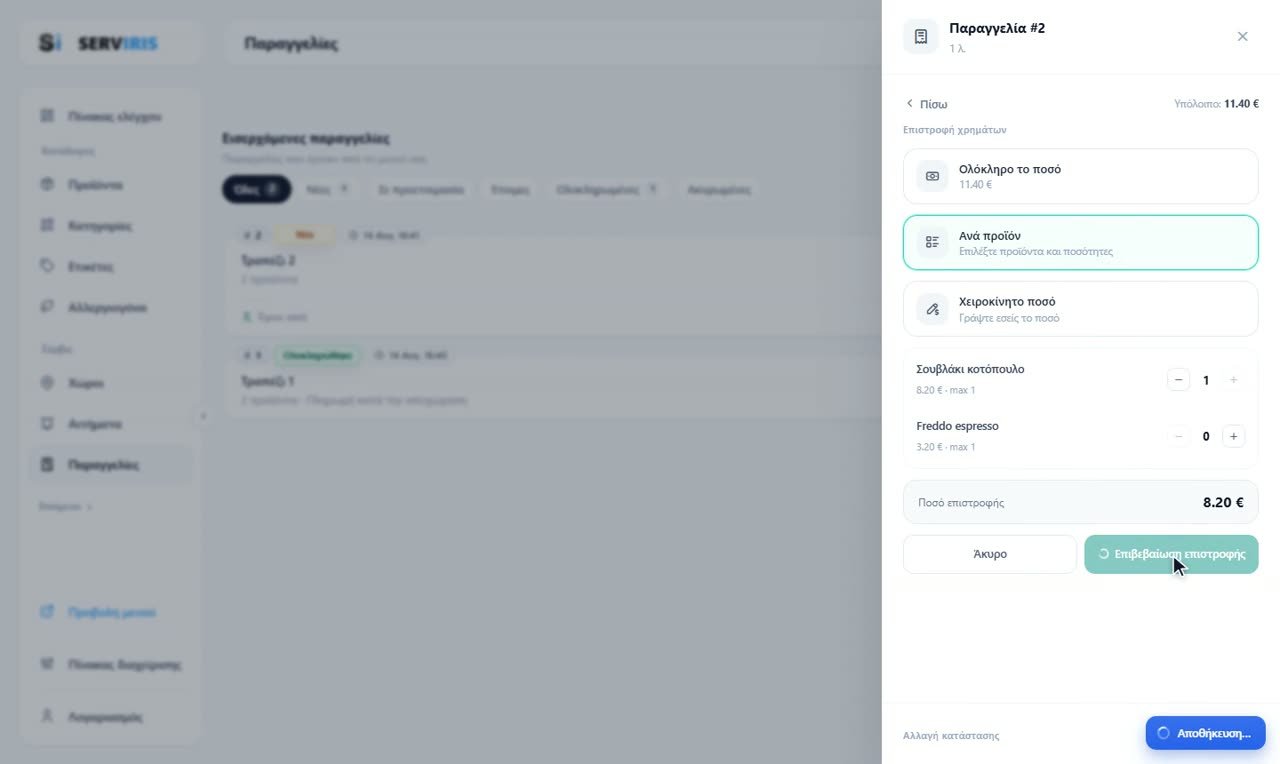Click the Ποσό επιστροφής amount field
This screenshot has width=1280, height=764.
click(x=1080, y=502)
